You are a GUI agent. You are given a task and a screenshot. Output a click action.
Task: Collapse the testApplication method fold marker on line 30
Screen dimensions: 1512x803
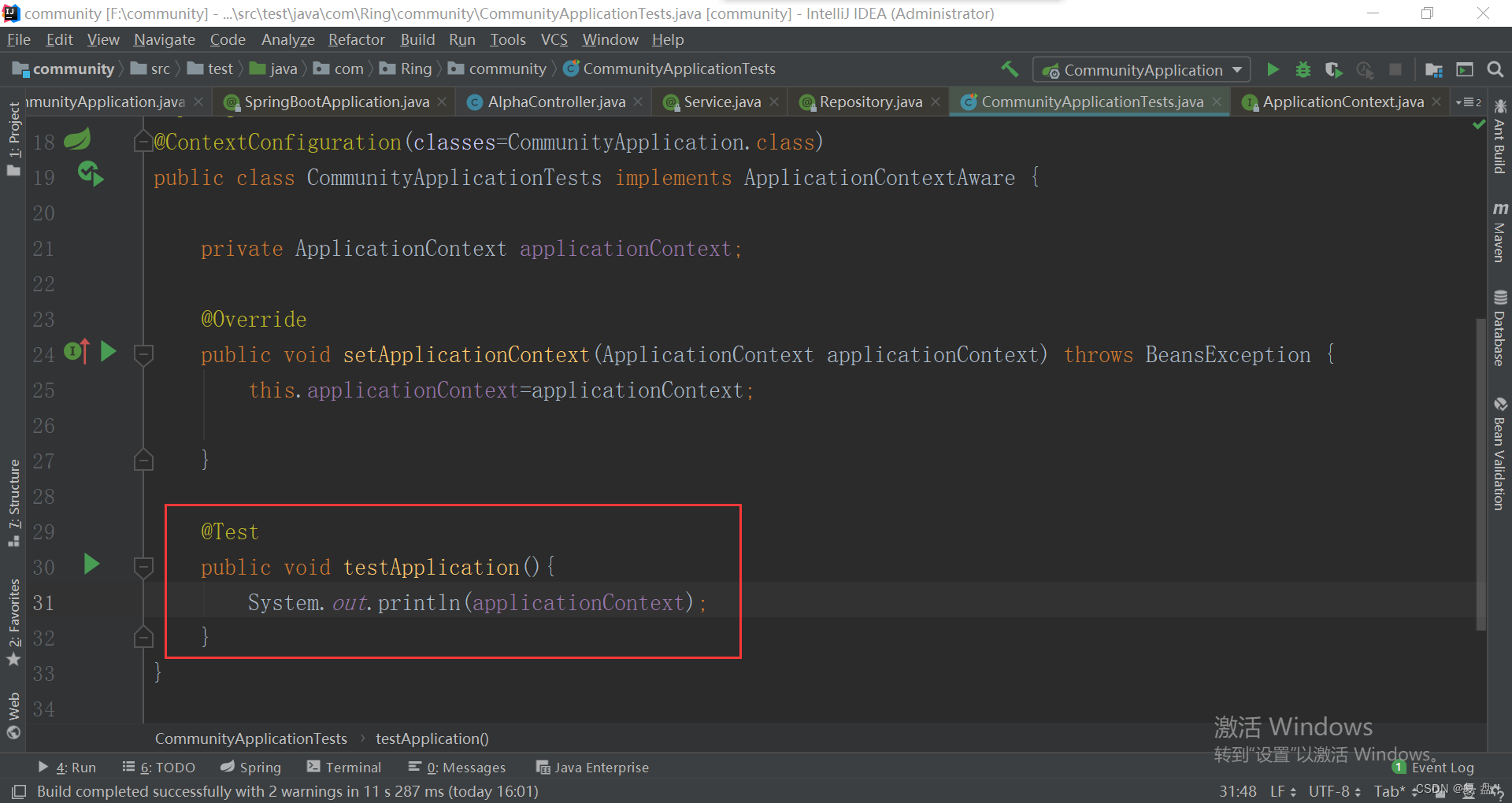point(143,567)
